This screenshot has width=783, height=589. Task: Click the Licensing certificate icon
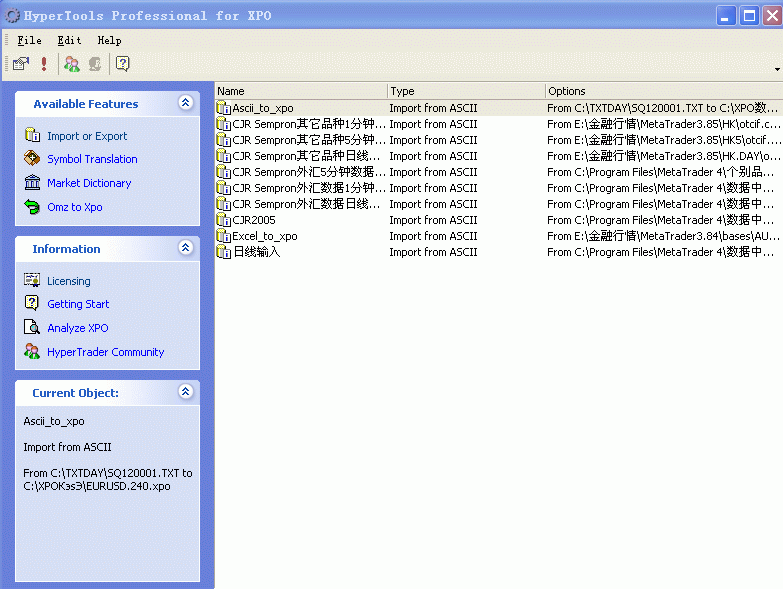32,280
